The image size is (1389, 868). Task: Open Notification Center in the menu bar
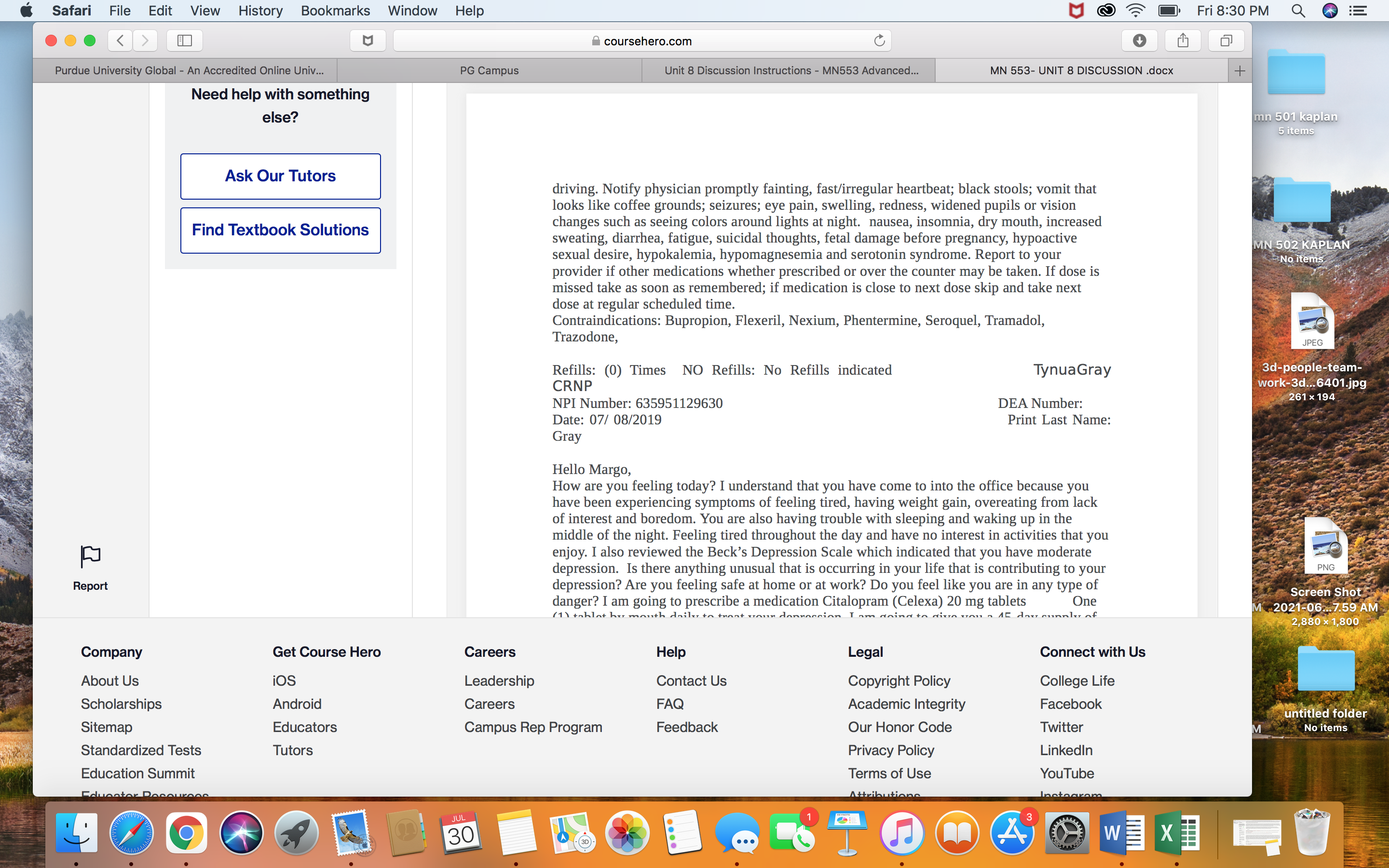click(1358, 10)
